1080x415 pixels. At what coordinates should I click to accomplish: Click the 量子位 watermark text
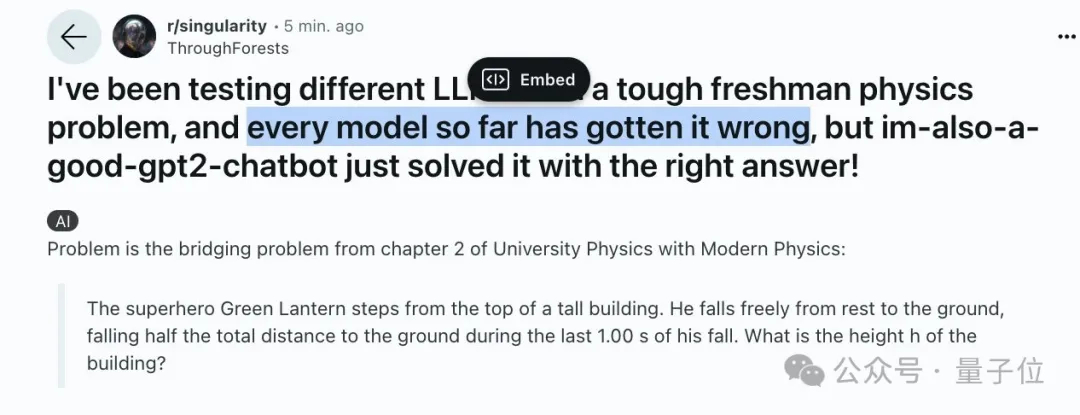pos(999,372)
